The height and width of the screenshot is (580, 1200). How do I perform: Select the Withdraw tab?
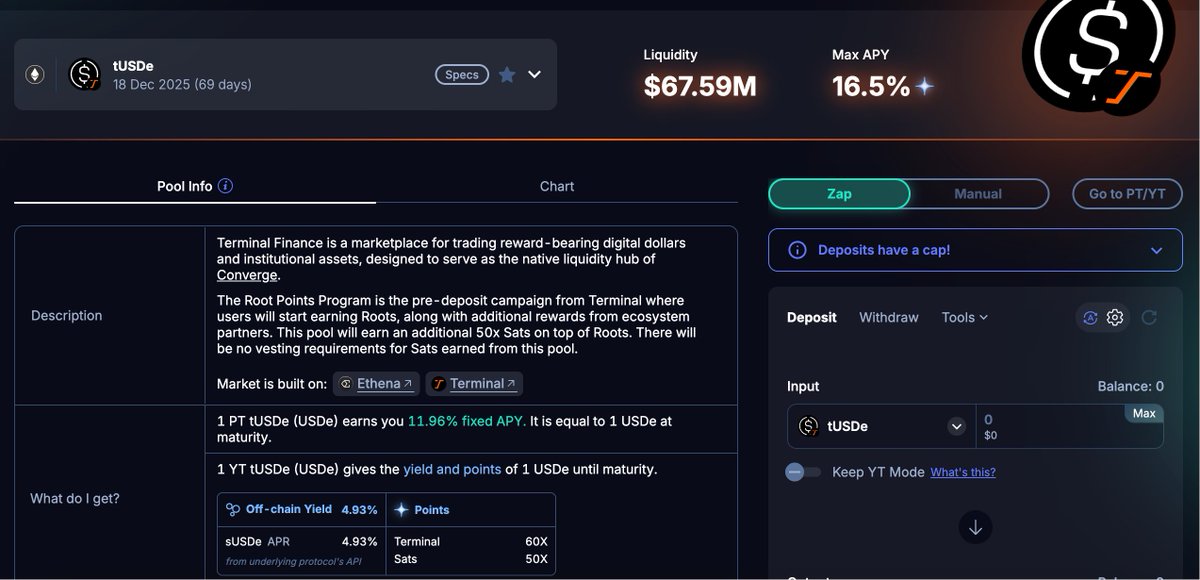[888, 317]
